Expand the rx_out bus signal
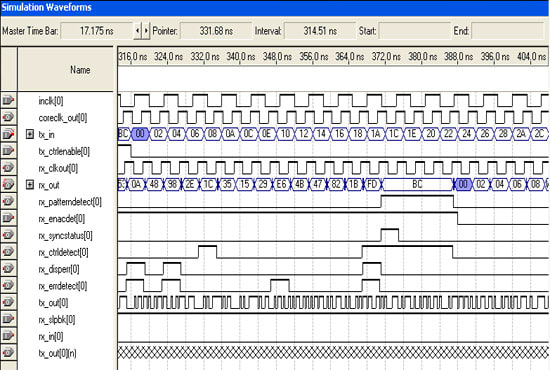This screenshot has width=550, height=370. (x=30, y=184)
